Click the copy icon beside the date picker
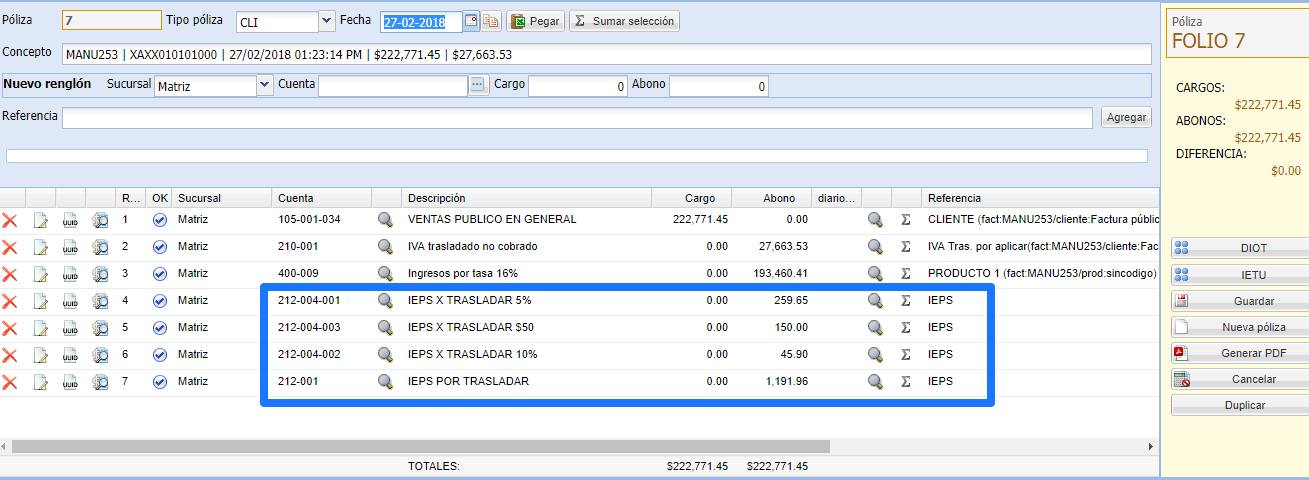Screen dimensions: 1309x480 491,21
